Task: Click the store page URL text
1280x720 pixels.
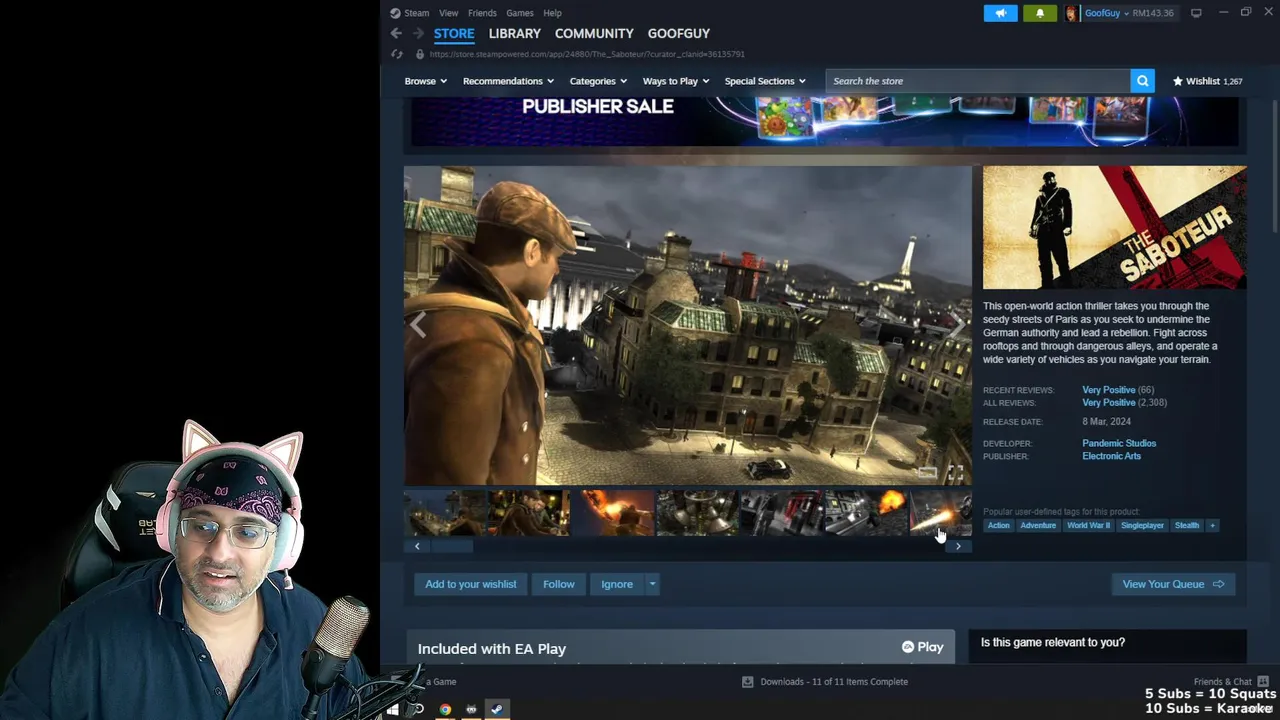Action: tap(587, 54)
